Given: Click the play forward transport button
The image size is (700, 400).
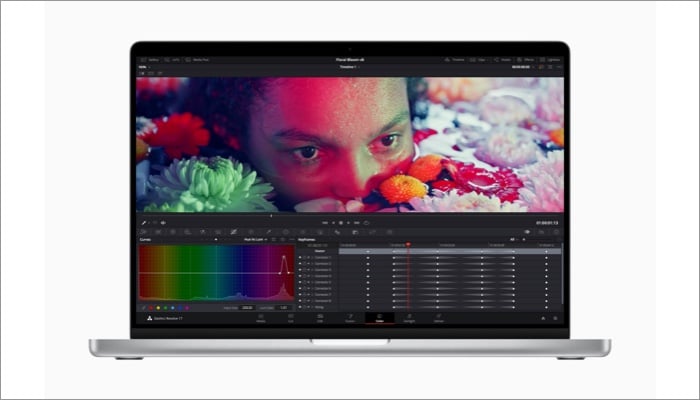Looking at the screenshot, I should pos(349,223).
